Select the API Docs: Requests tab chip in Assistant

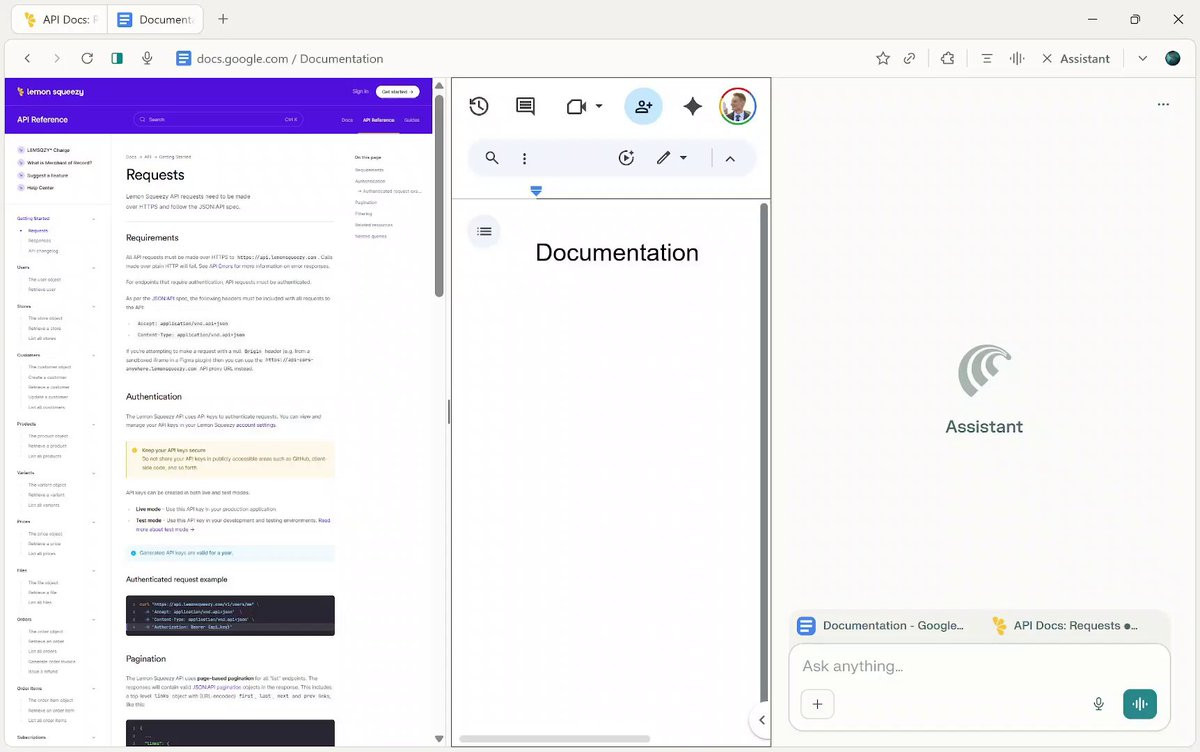point(1065,626)
